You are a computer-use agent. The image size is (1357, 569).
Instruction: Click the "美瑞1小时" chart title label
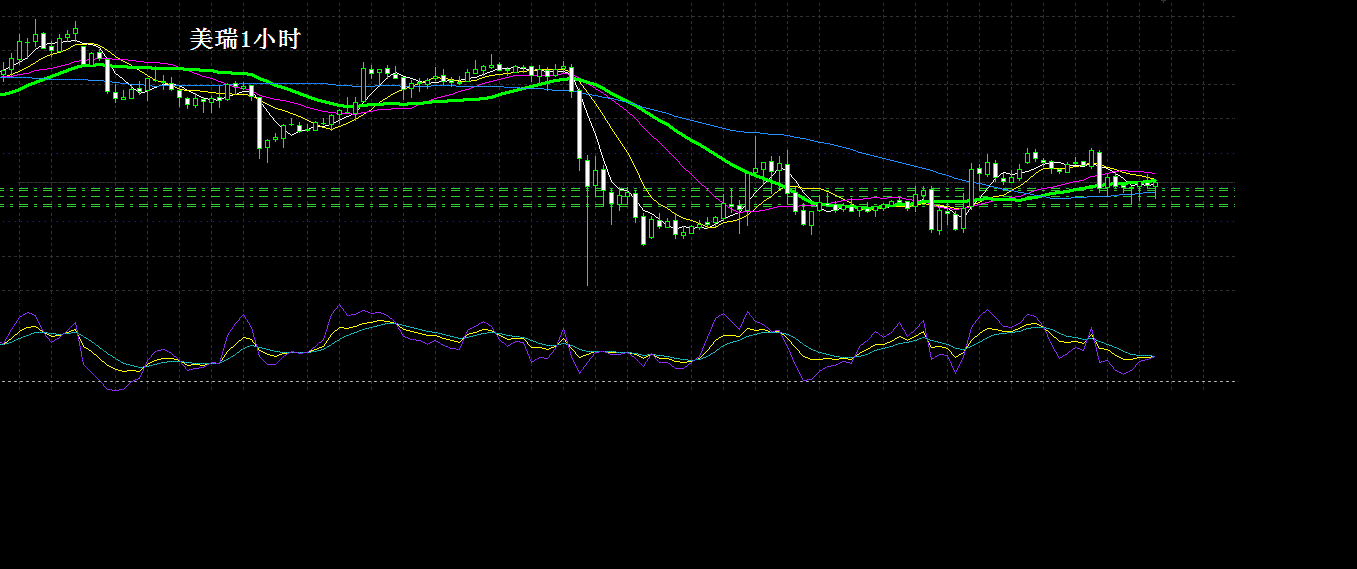click(245, 40)
